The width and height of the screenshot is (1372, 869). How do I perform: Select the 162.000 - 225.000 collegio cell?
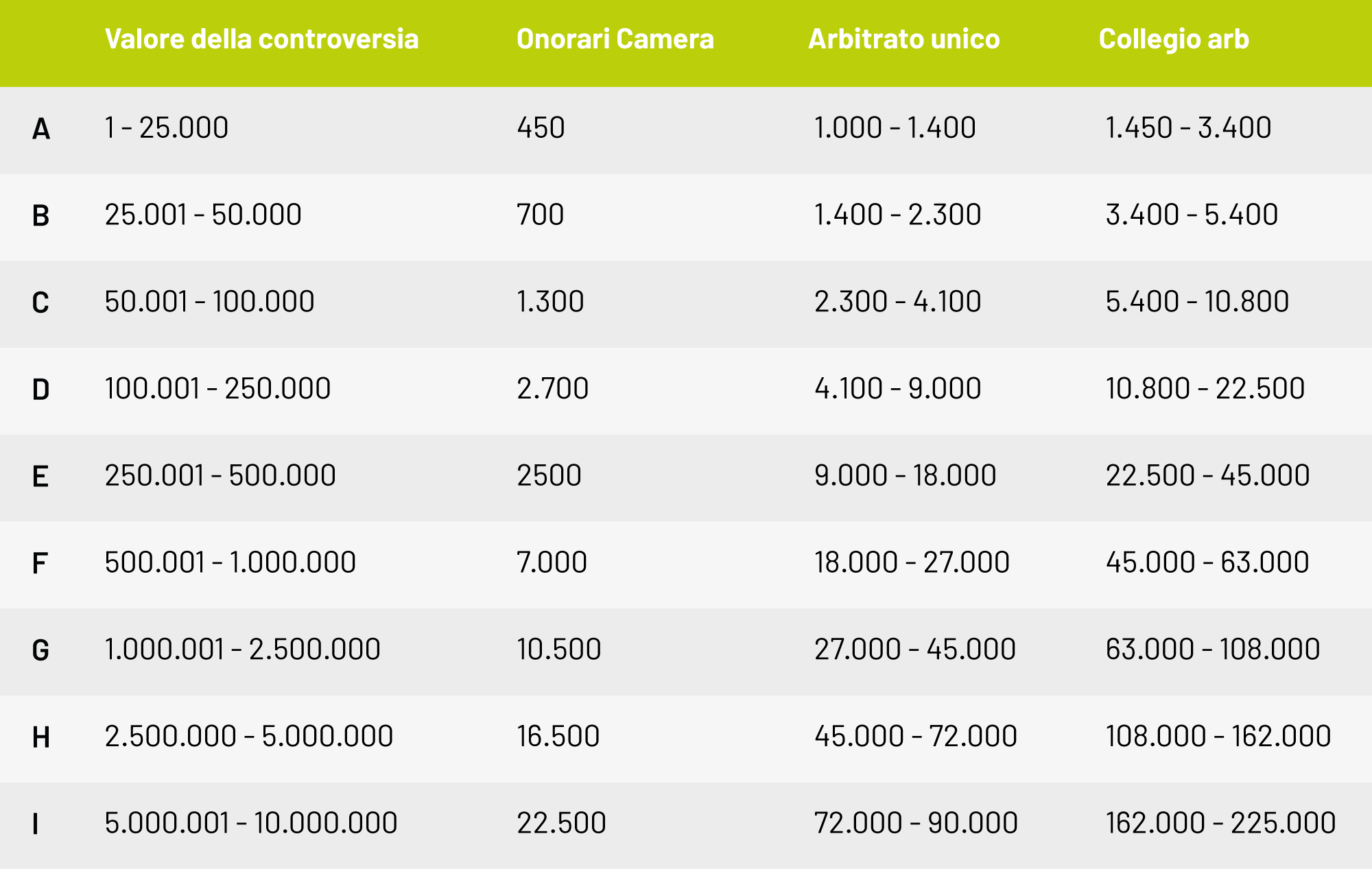(1220, 823)
